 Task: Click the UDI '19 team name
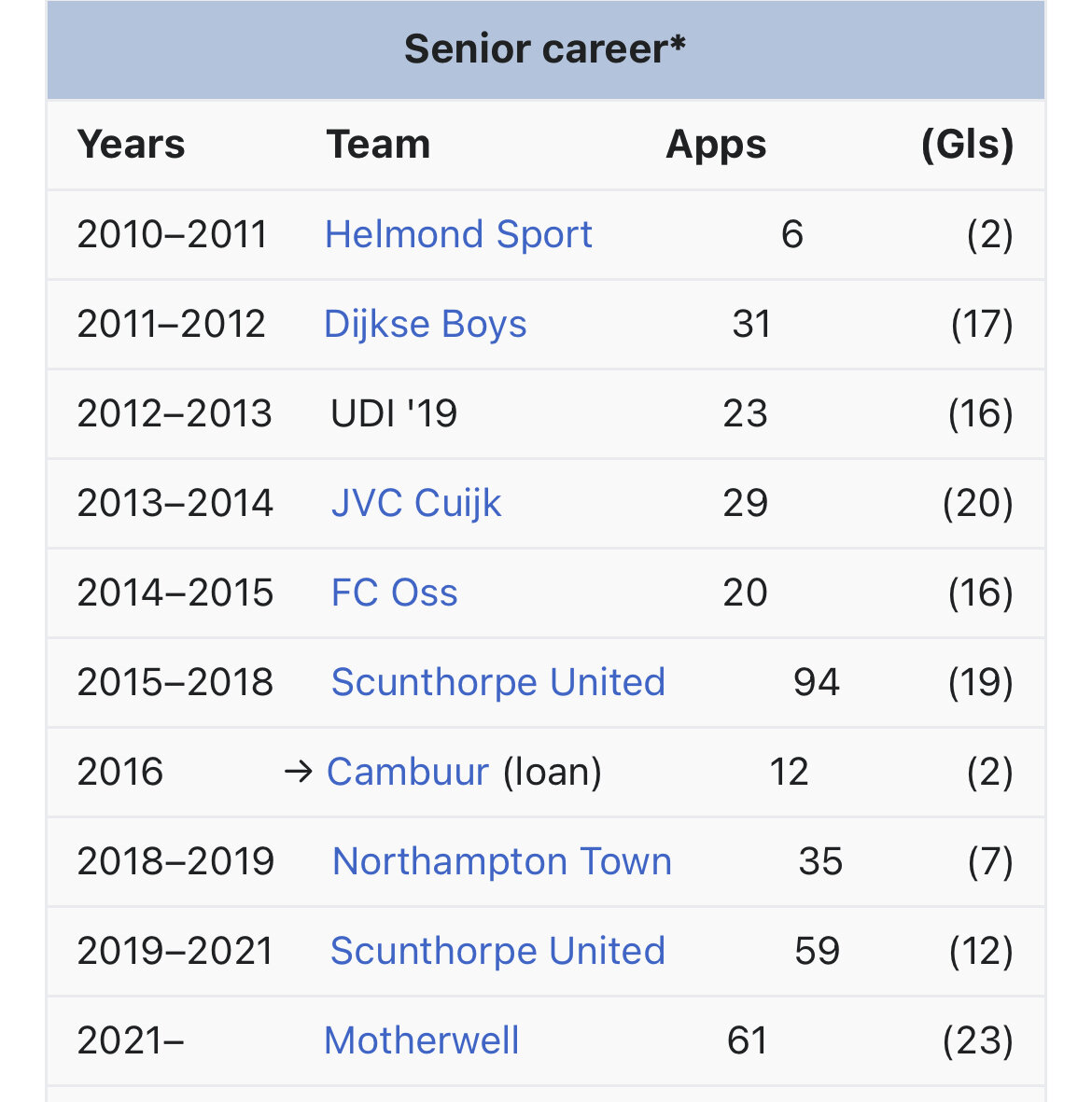pyautogui.click(x=395, y=413)
